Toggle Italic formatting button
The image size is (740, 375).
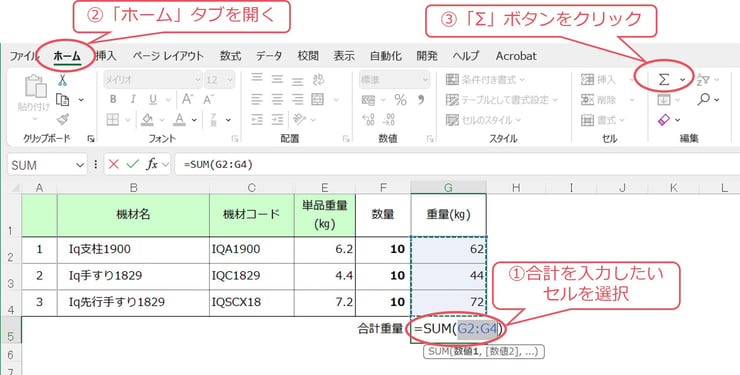click(x=133, y=100)
